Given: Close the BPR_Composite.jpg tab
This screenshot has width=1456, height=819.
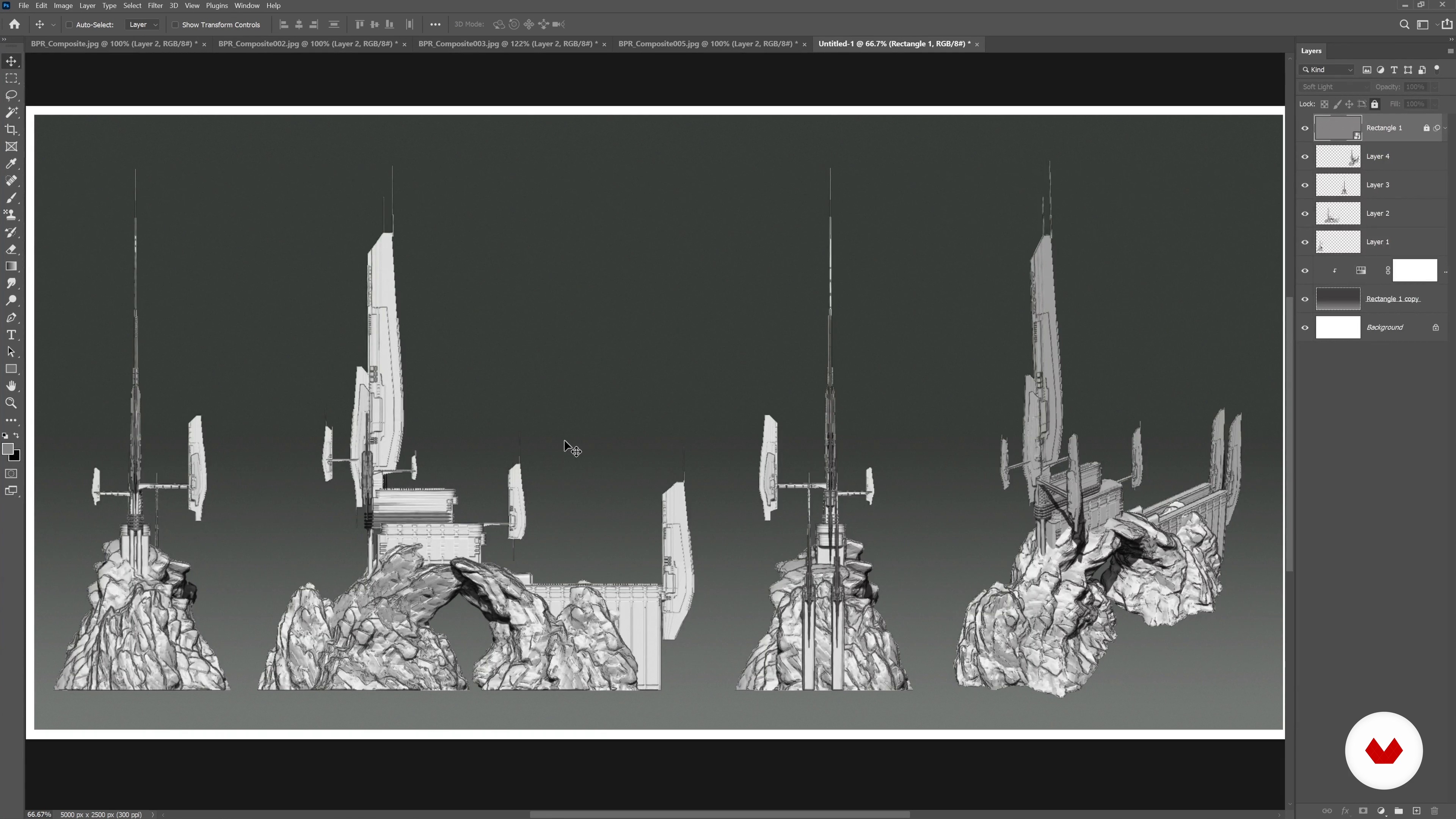Looking at the screenshot, I should [x=204, y=44].
